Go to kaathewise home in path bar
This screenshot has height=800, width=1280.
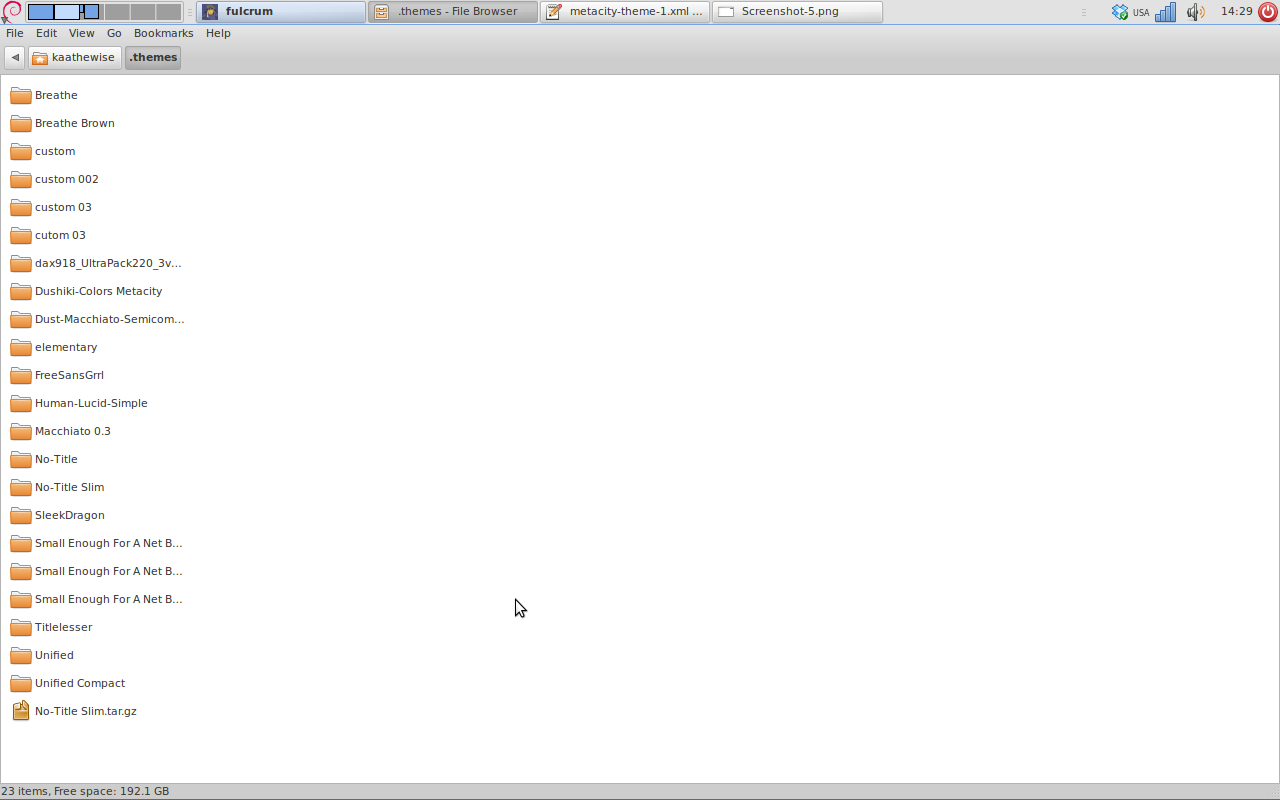(x=75, y=57)
